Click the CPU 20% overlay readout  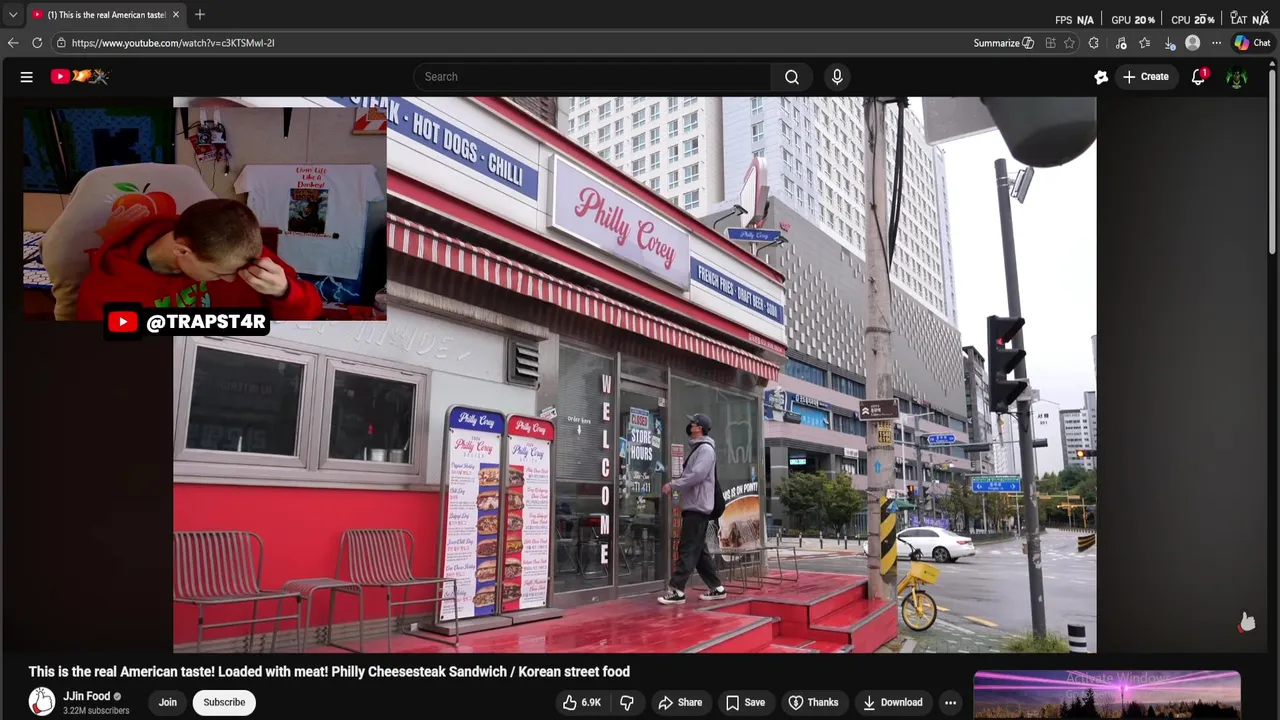point(1193,20)
